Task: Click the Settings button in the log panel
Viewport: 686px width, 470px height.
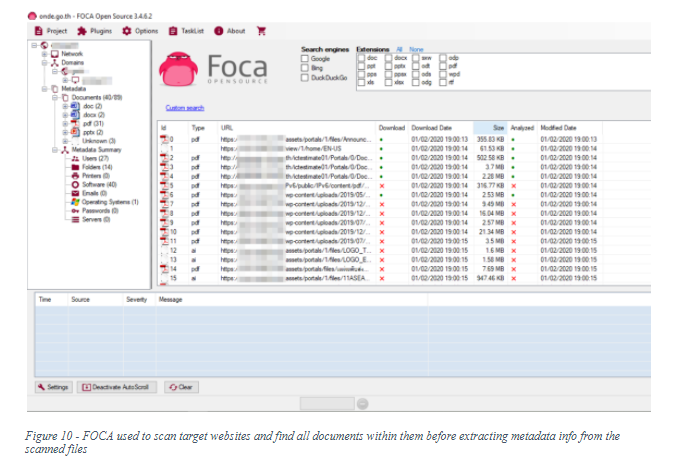Action: tap(54, 387)
